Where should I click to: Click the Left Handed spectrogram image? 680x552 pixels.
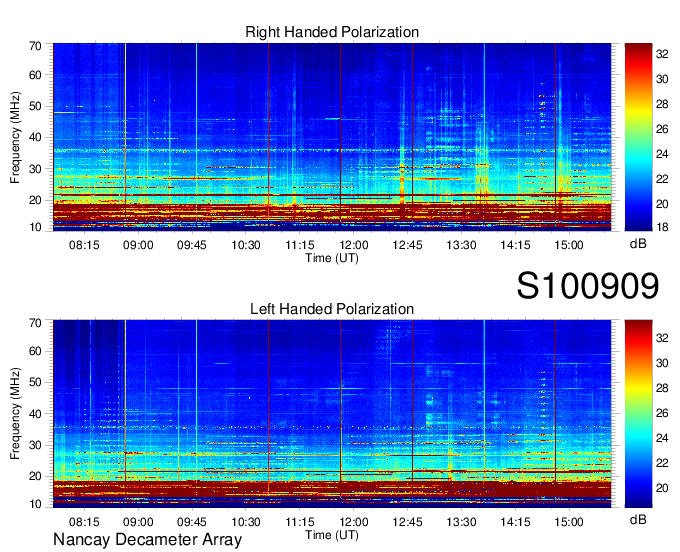pyautogui.click(x=332, y=414)
